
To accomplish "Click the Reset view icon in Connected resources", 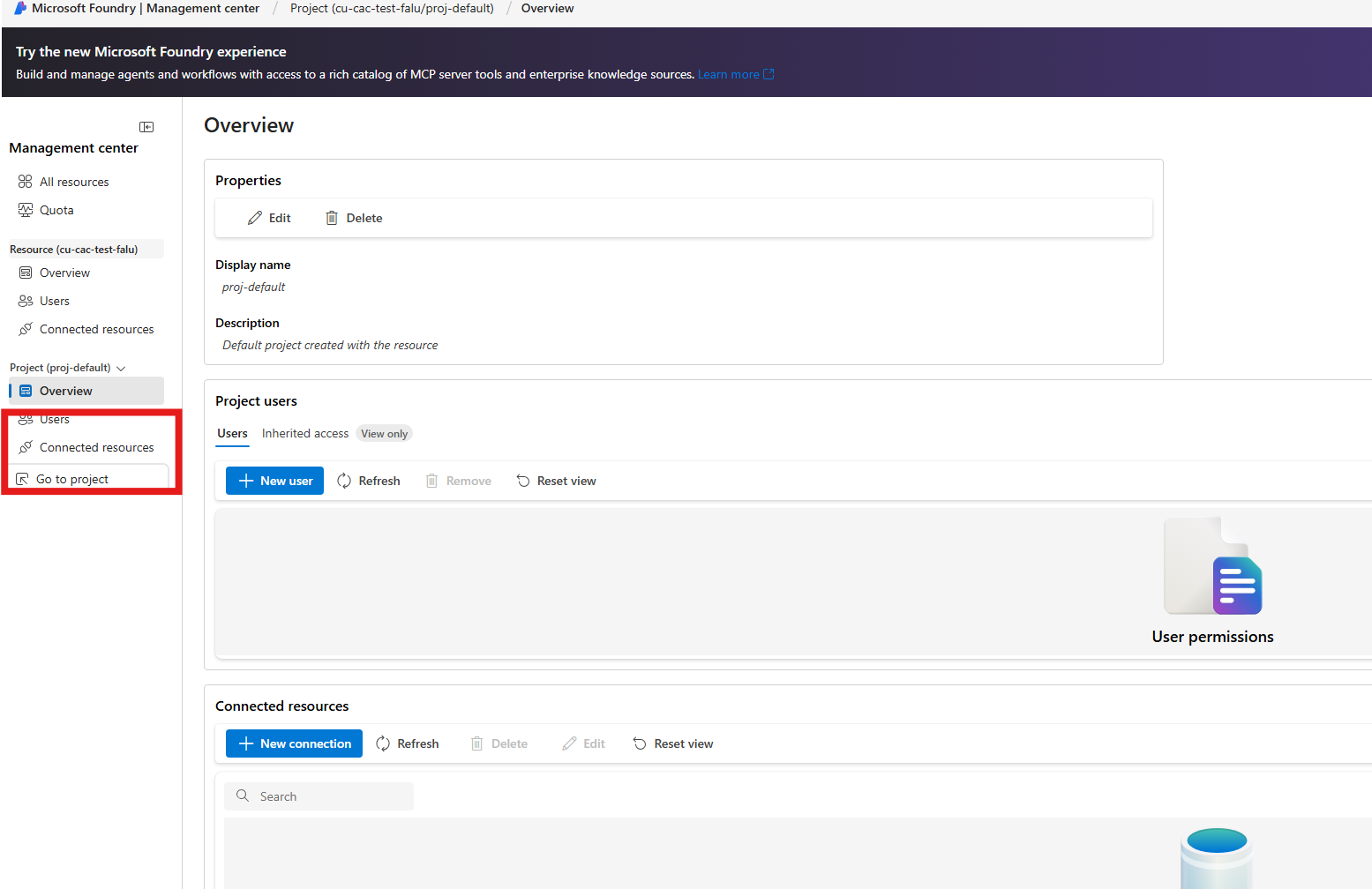I will click(x=640, y=743).
